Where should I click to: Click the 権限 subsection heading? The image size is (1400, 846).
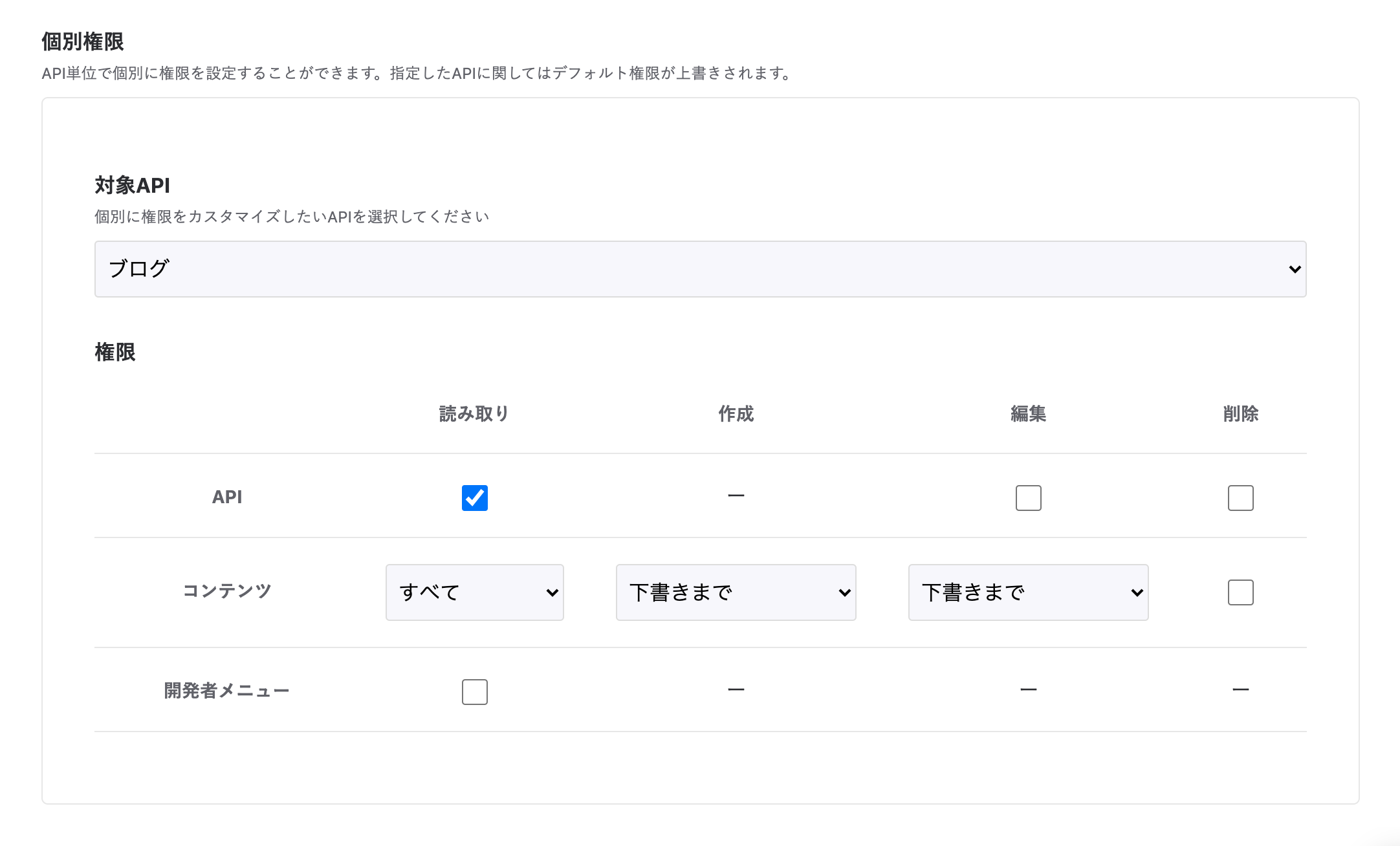click(x=115, y=352)
